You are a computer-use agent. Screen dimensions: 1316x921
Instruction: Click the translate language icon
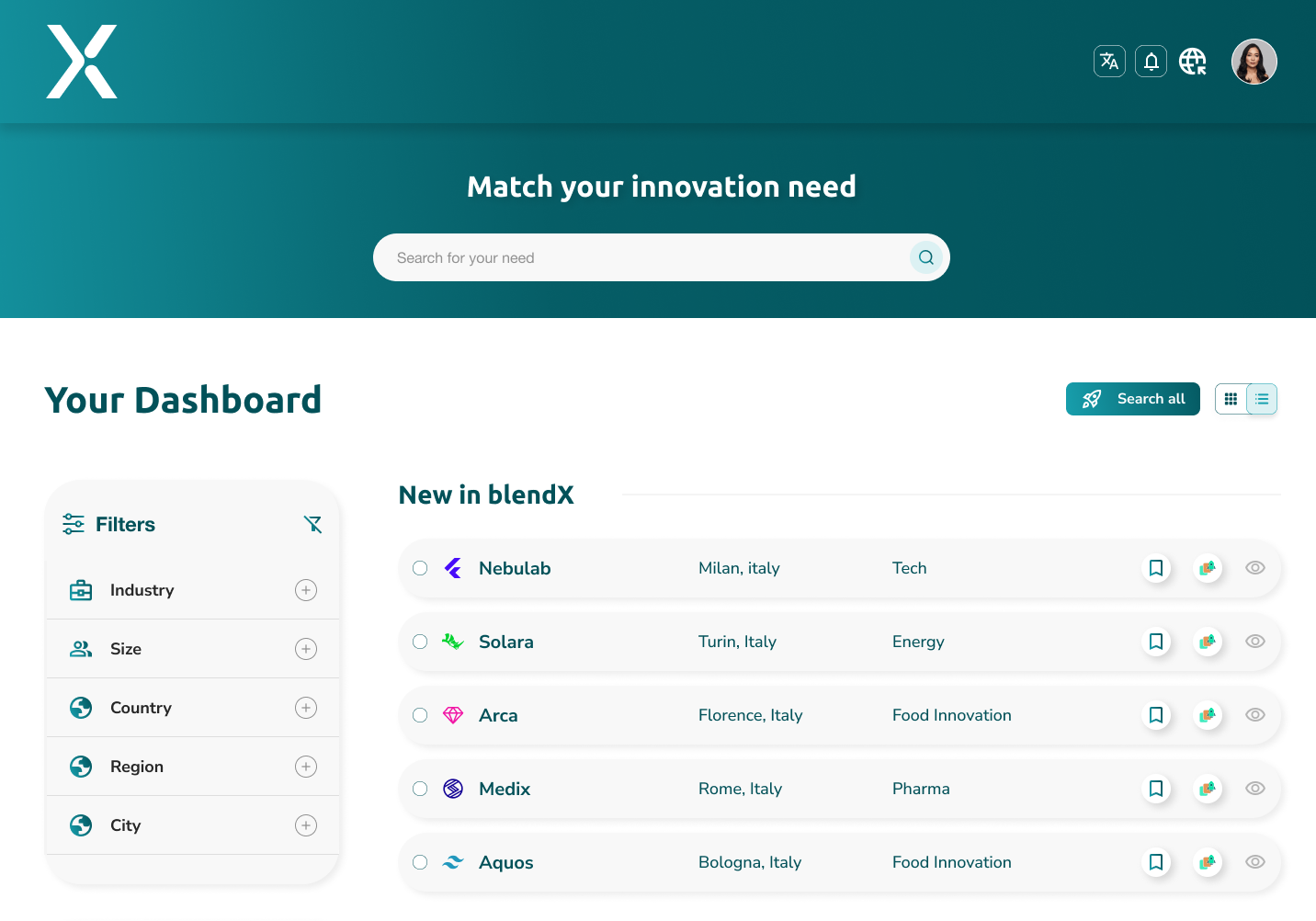click(1109, 62)
